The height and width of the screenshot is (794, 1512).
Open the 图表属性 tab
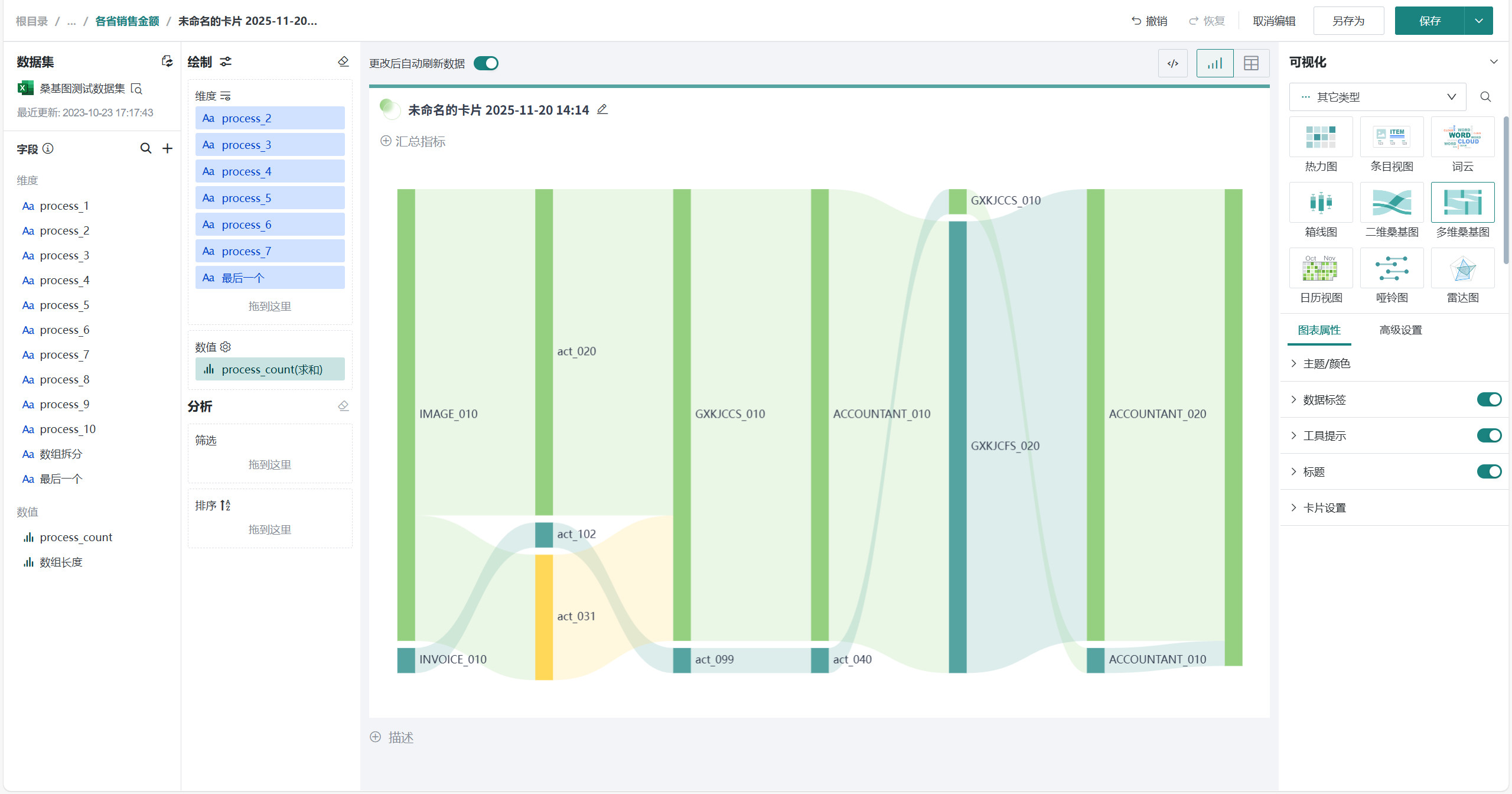click(1319, 330)
